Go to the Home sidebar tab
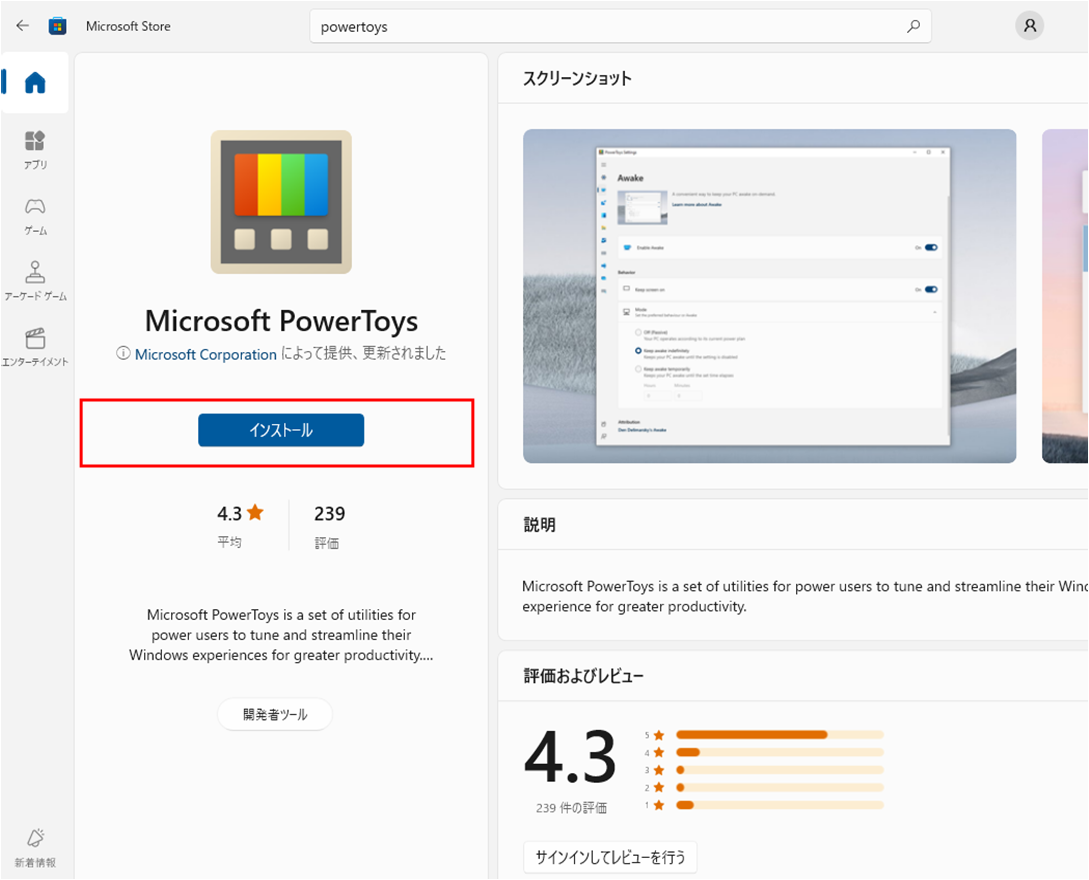Screen dimensions: 1089x880 point(35,83)
